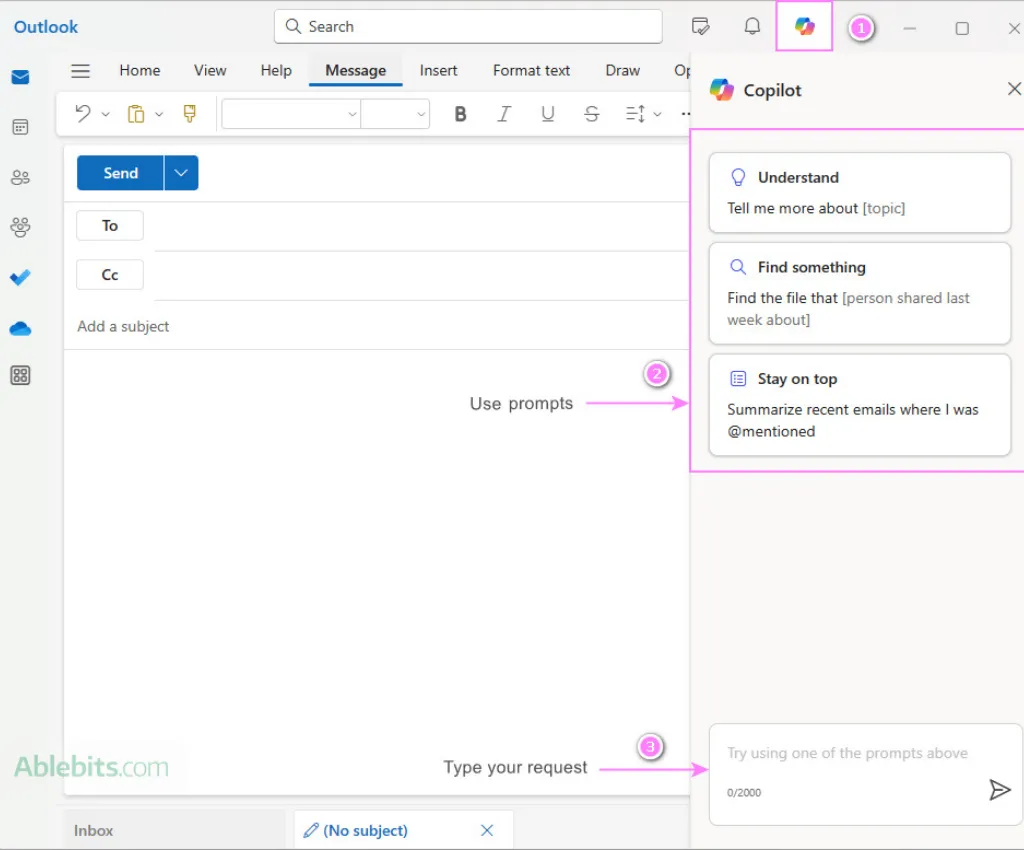Toggle Strikethrough formatting
1024x850 pixels.
click(592, 114)
